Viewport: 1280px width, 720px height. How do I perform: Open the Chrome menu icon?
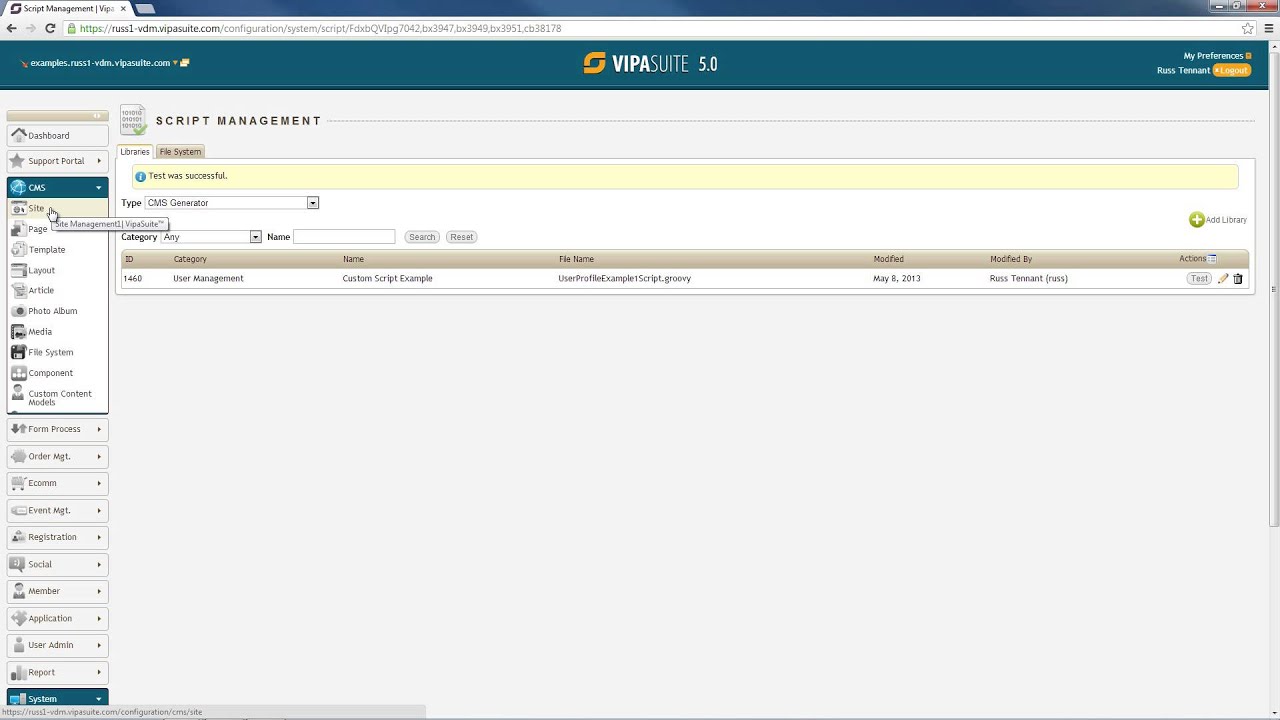pos(1267,28)
